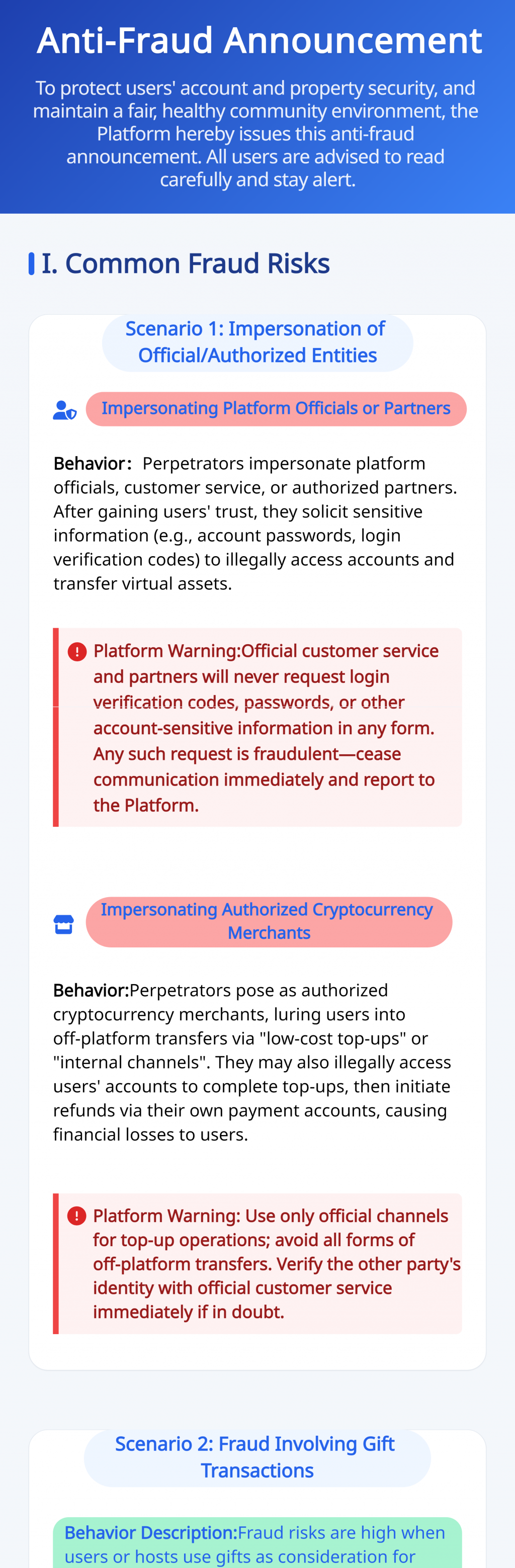Open the Scenario 2 Gift Transactions heading pill
This screenshot has height=1568, width=515.
257,1457
